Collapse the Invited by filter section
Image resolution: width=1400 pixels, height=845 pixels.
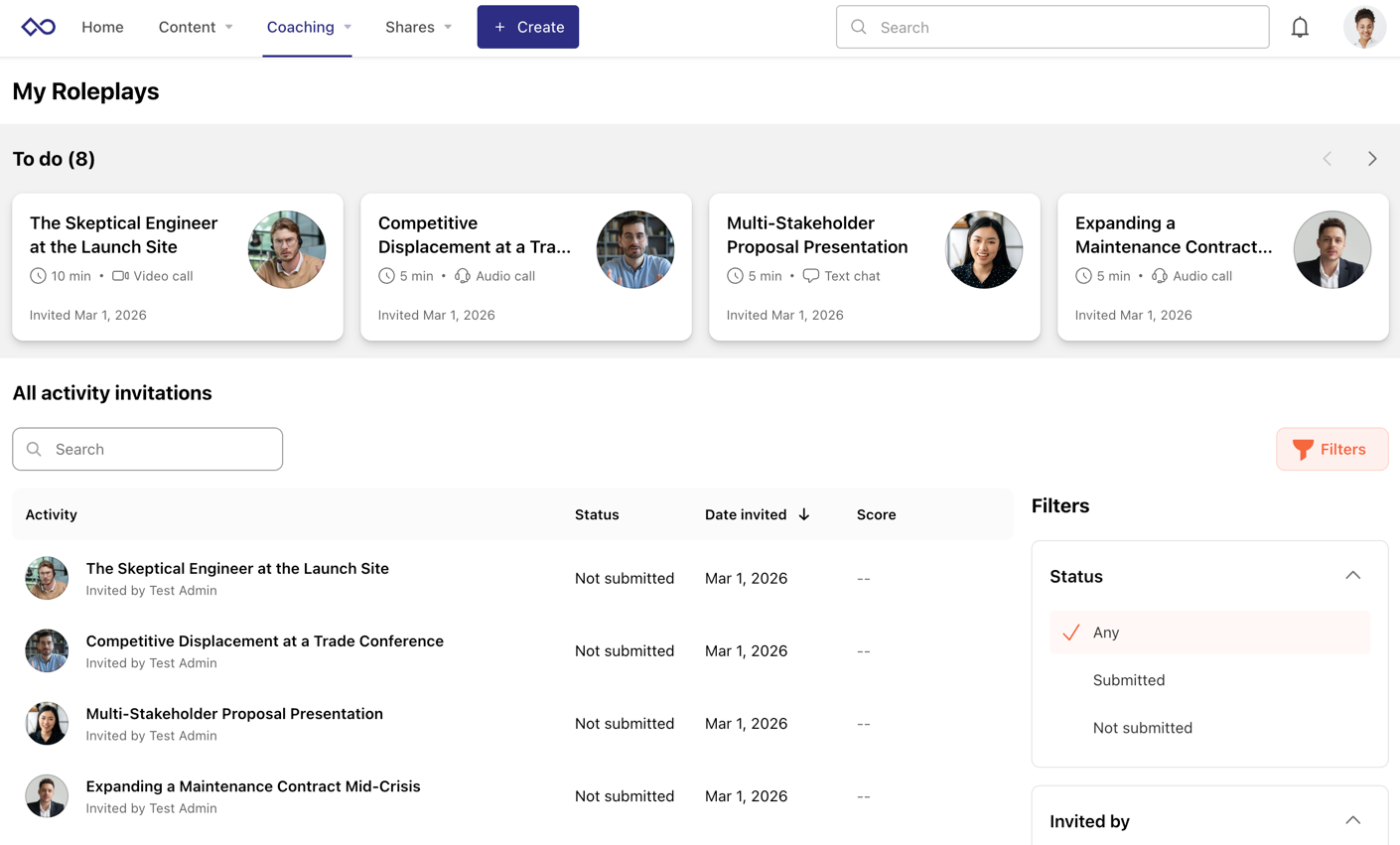pyautogui.click(x=1352, y=821)
